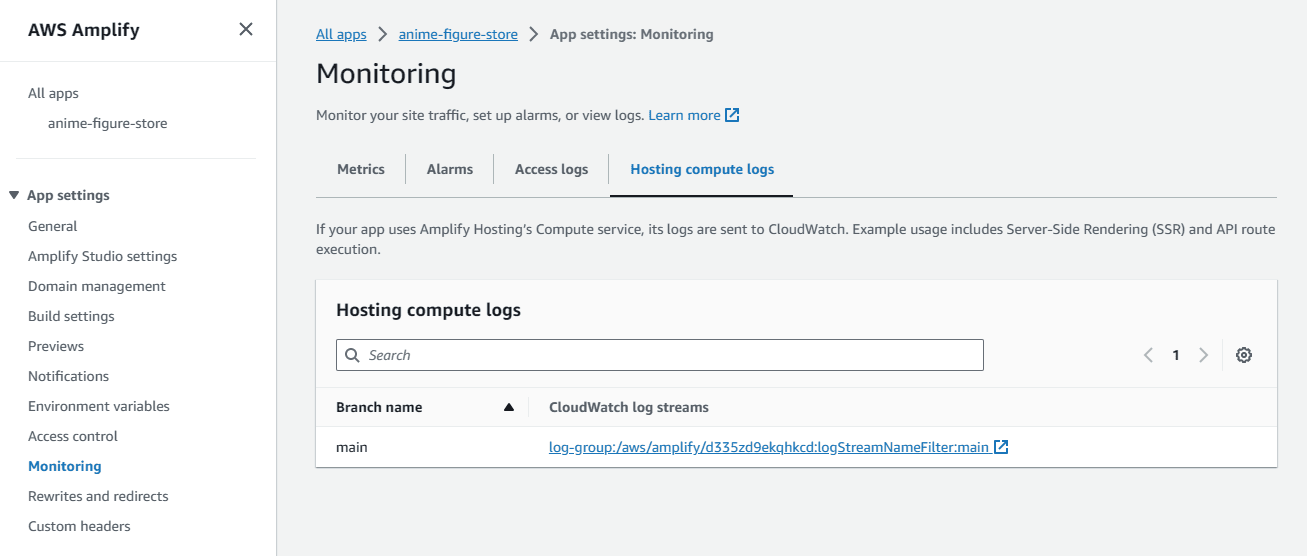Open table preferences gear icon
The image size is (1307, 556).
[1244, 355]
